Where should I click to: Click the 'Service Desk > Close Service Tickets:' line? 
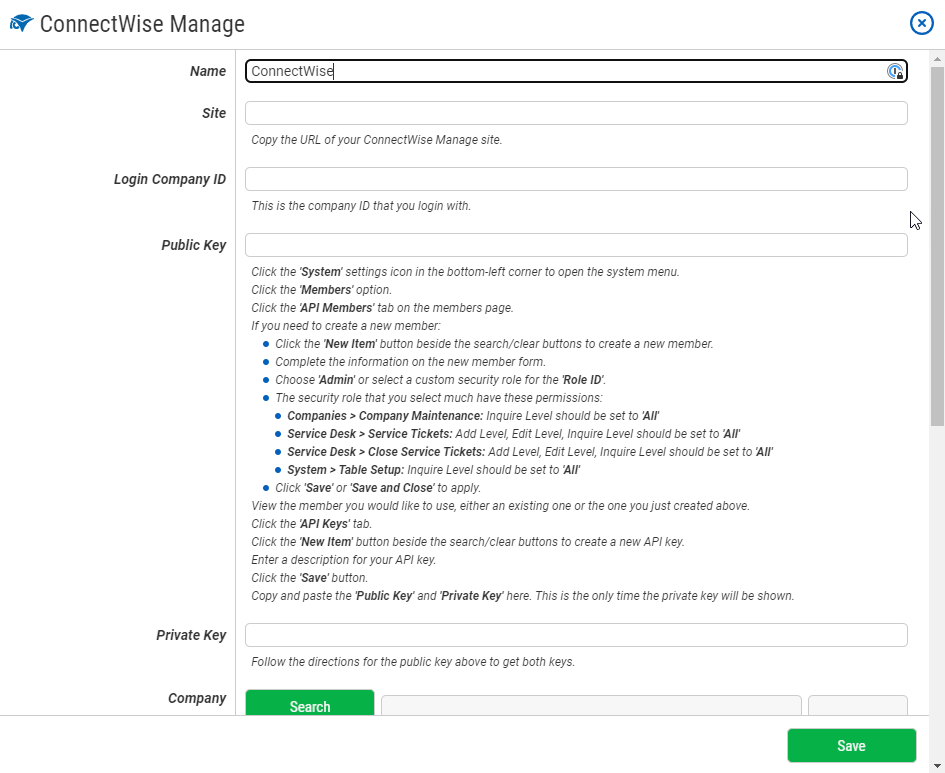point(530,452)
